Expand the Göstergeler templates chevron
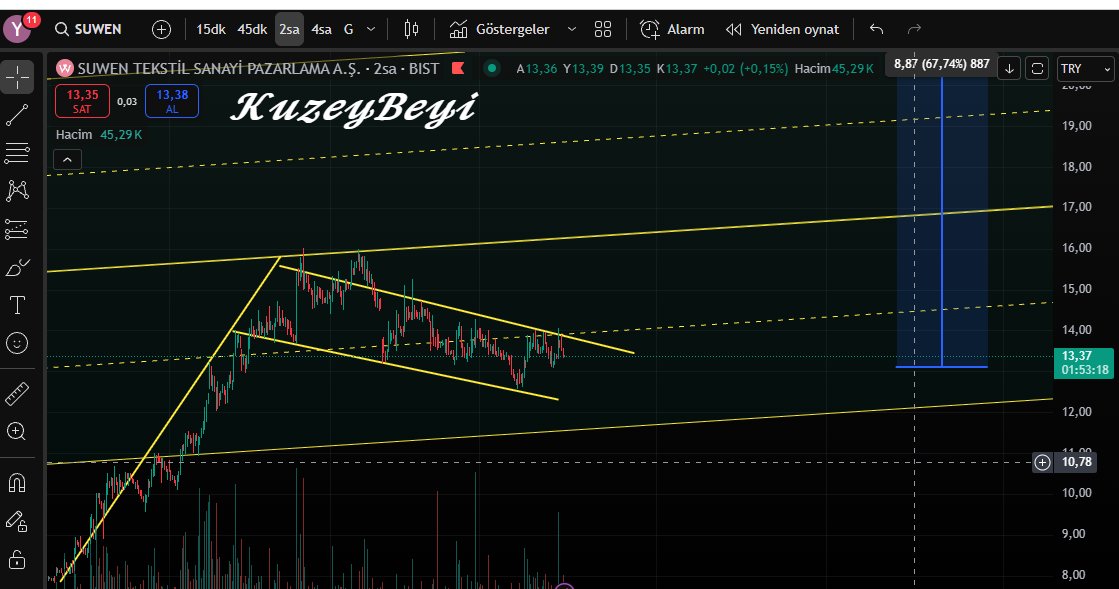Image resolution: width=1119 pixels, height=589 pixels. click(x=571, y=29)
